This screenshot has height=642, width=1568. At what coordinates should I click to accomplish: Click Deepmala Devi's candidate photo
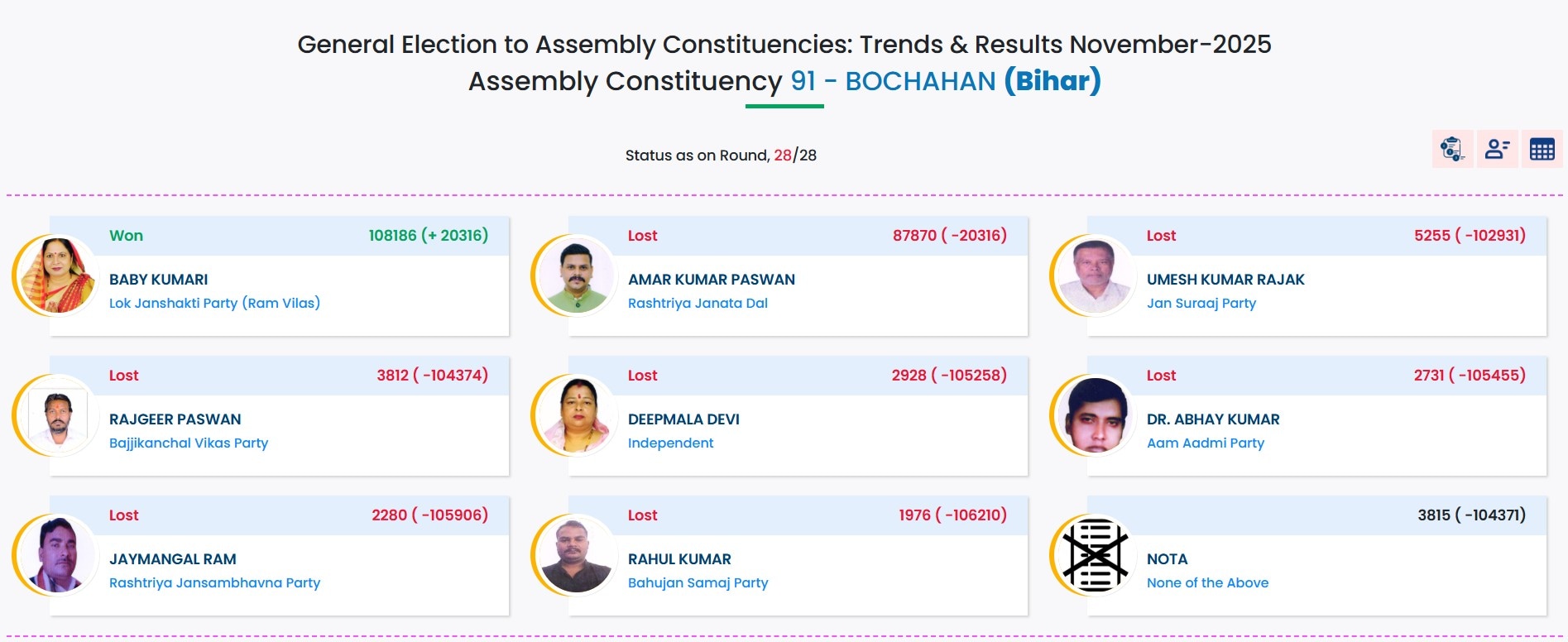click(576, 415)
